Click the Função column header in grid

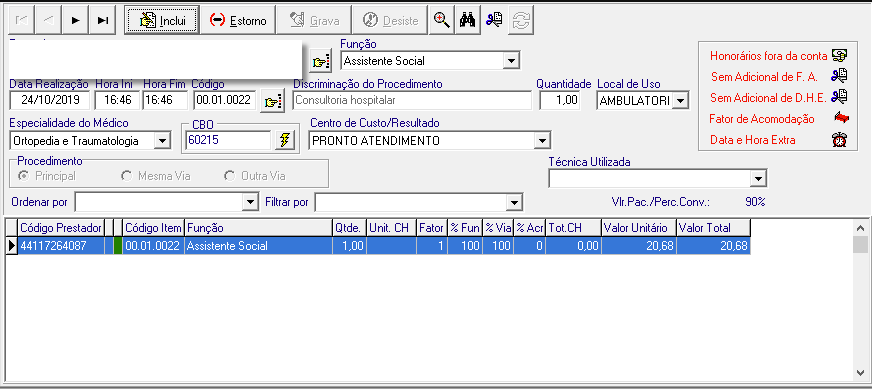[258, 228]
